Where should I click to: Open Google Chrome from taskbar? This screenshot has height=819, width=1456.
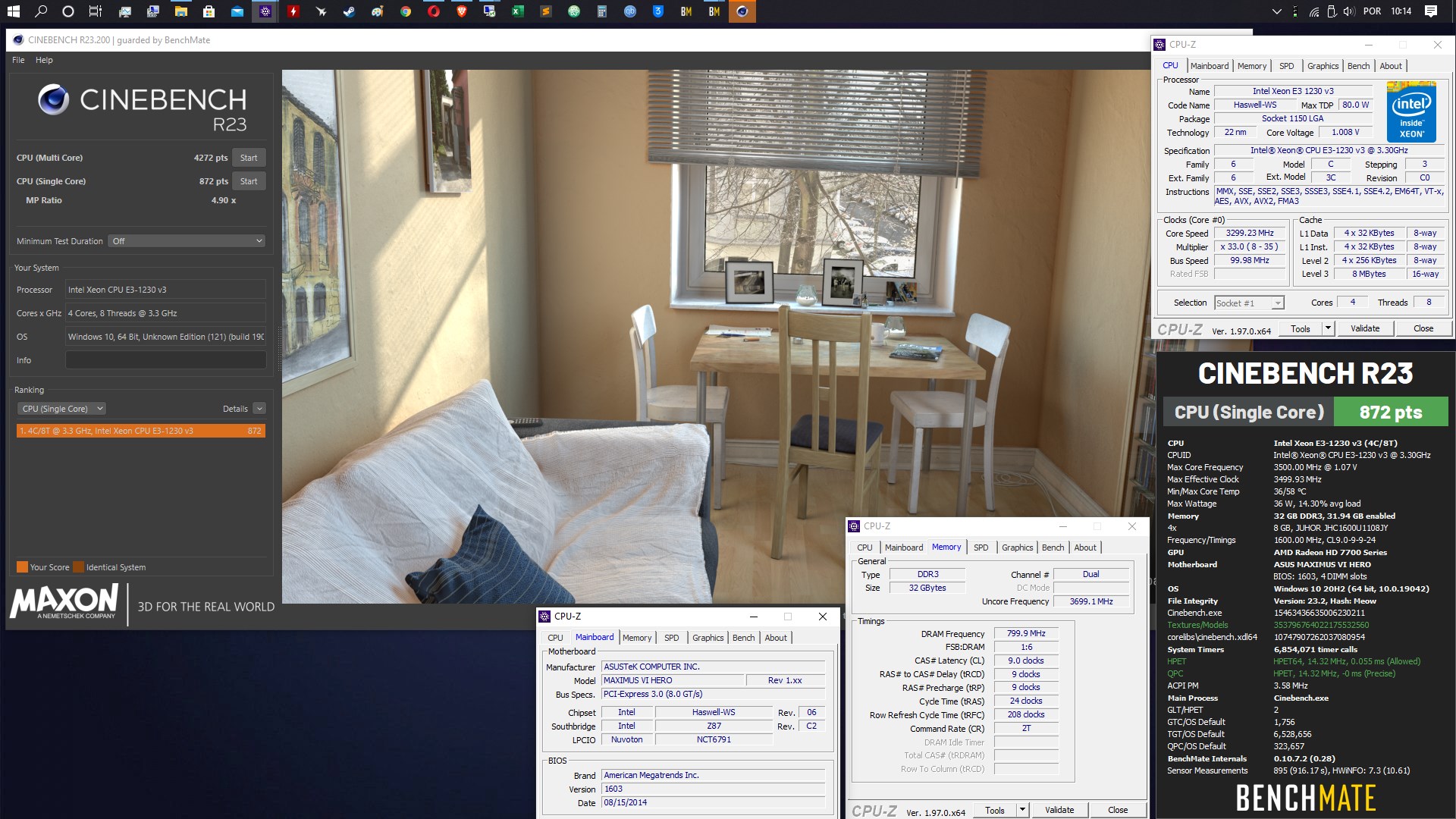406,11
